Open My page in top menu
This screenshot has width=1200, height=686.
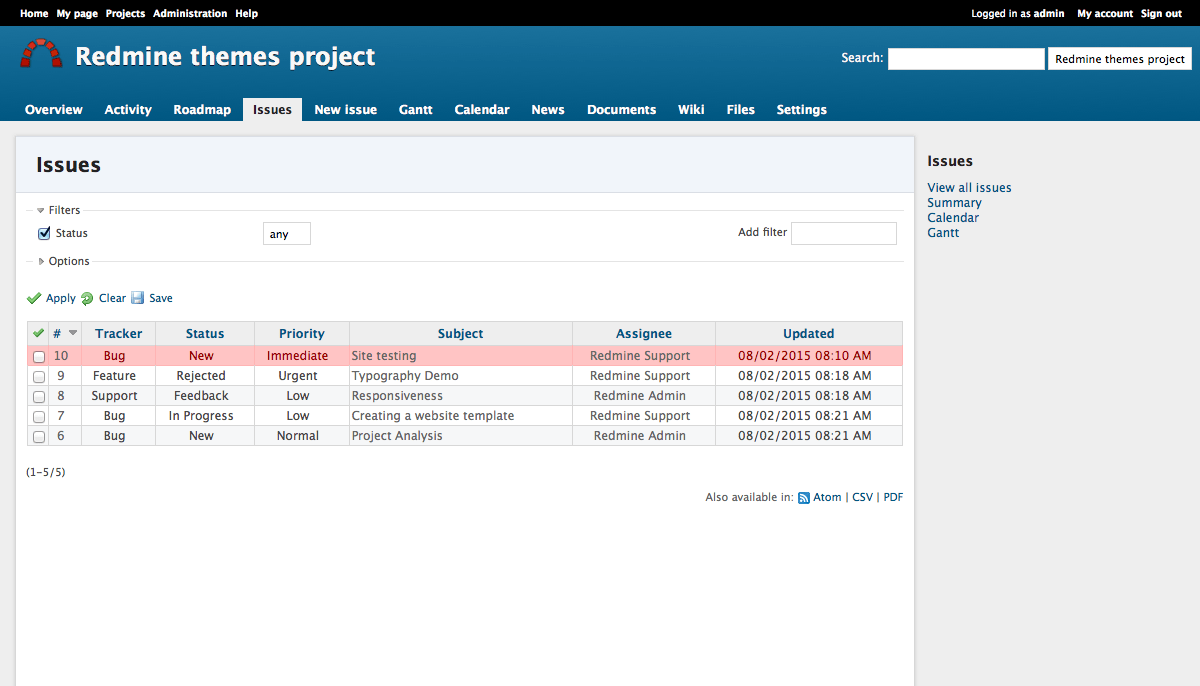tap(77, 13)
